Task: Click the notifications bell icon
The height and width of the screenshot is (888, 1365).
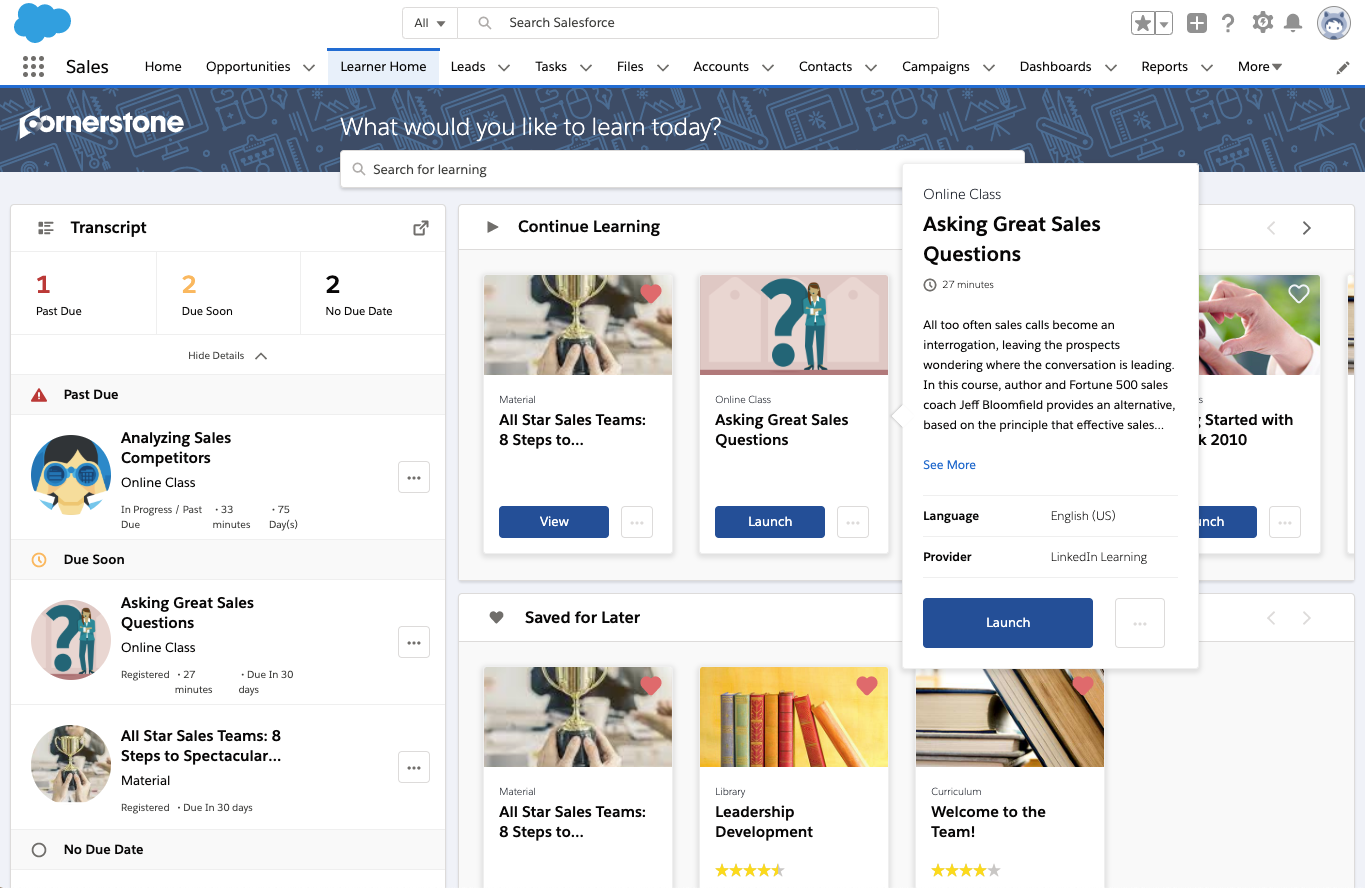Action: point(1293,23)
